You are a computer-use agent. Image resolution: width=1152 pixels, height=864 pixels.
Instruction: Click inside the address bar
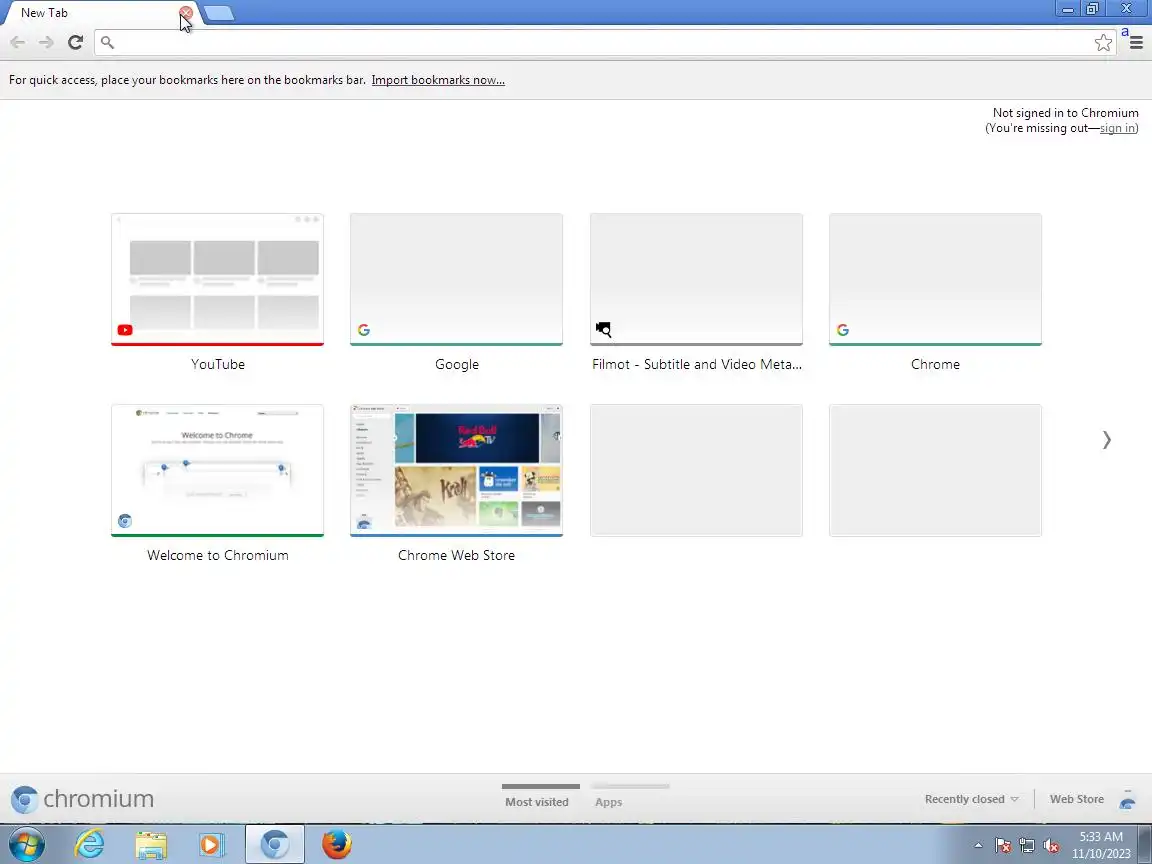pyautogui.click(x=604, y=43)
